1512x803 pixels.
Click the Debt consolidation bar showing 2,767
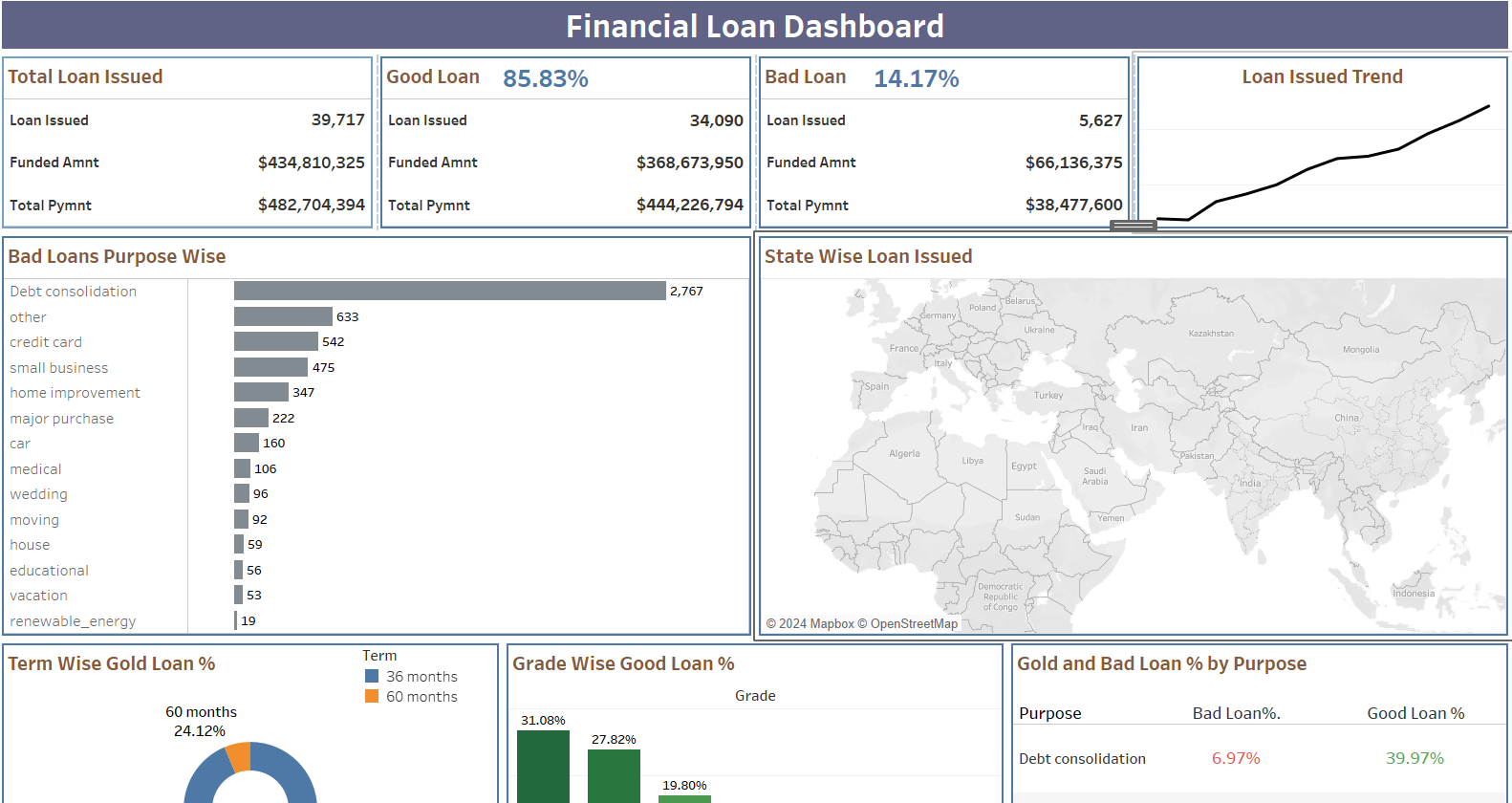pos(449,291)
